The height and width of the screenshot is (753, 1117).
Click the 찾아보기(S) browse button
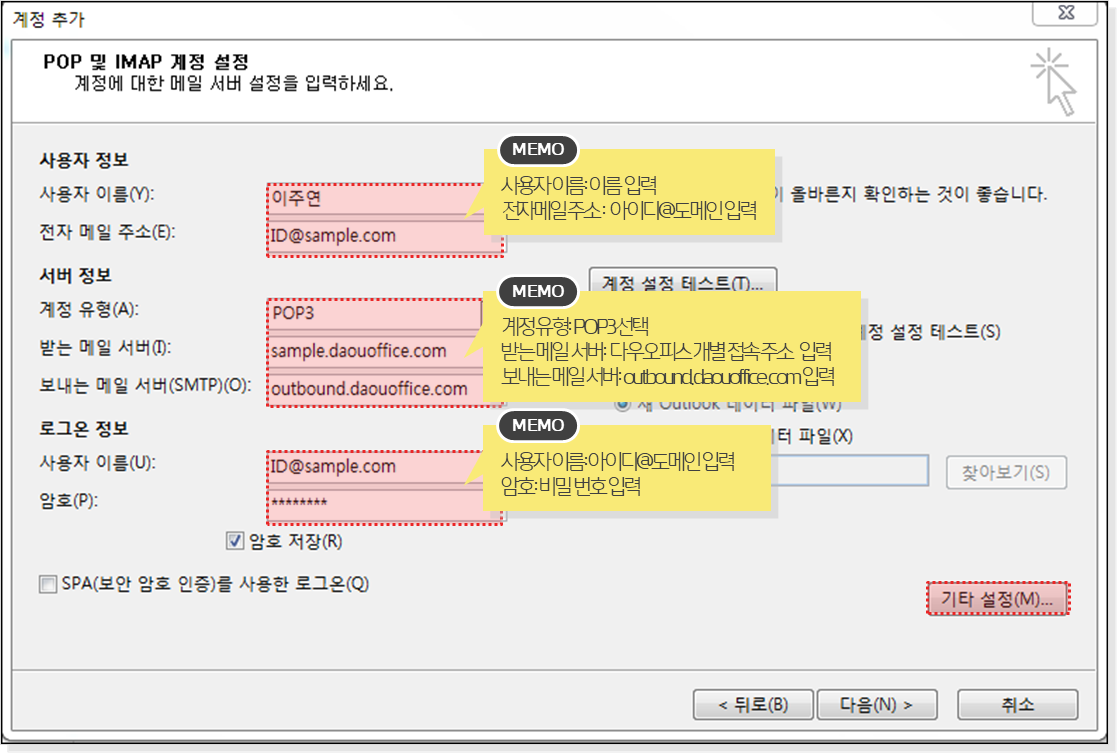[x=1006, y=472]
